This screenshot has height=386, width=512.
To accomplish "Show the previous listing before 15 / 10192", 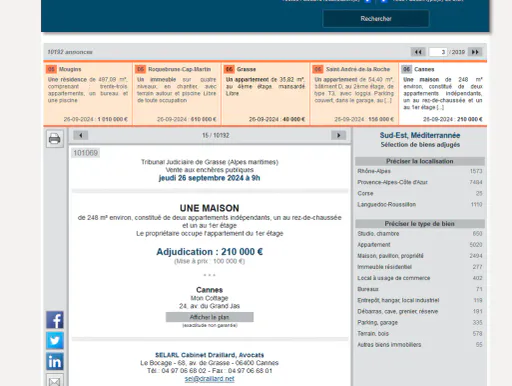I will click(80, 135).
